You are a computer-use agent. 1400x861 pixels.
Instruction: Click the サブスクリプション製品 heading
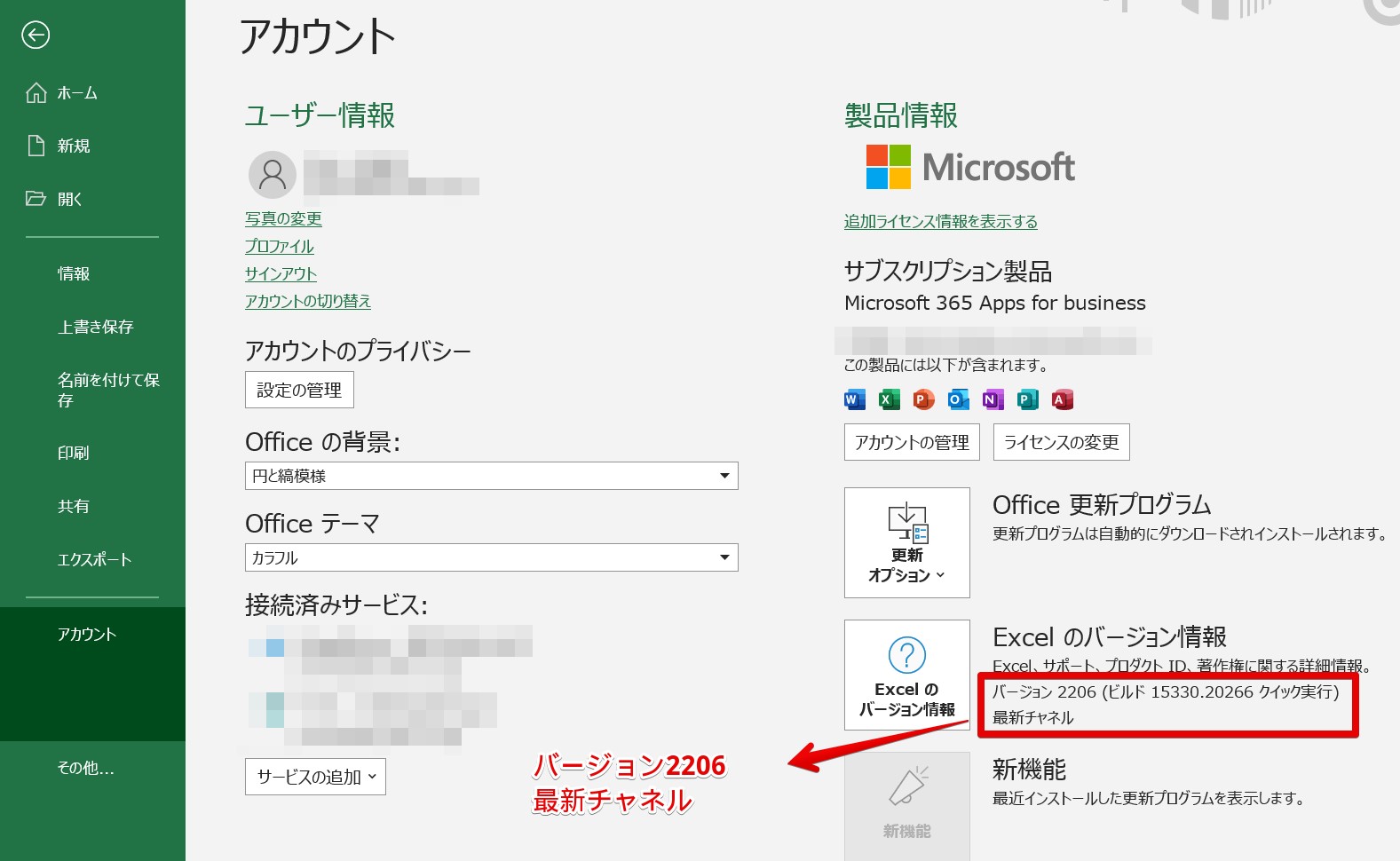click(x=947, y=271)
